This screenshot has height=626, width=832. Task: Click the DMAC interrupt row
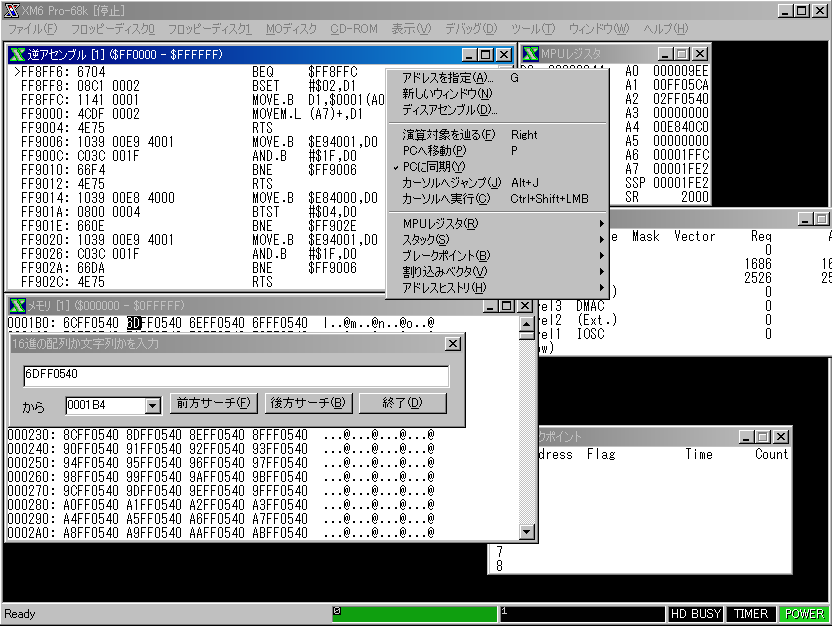[655, 306]
